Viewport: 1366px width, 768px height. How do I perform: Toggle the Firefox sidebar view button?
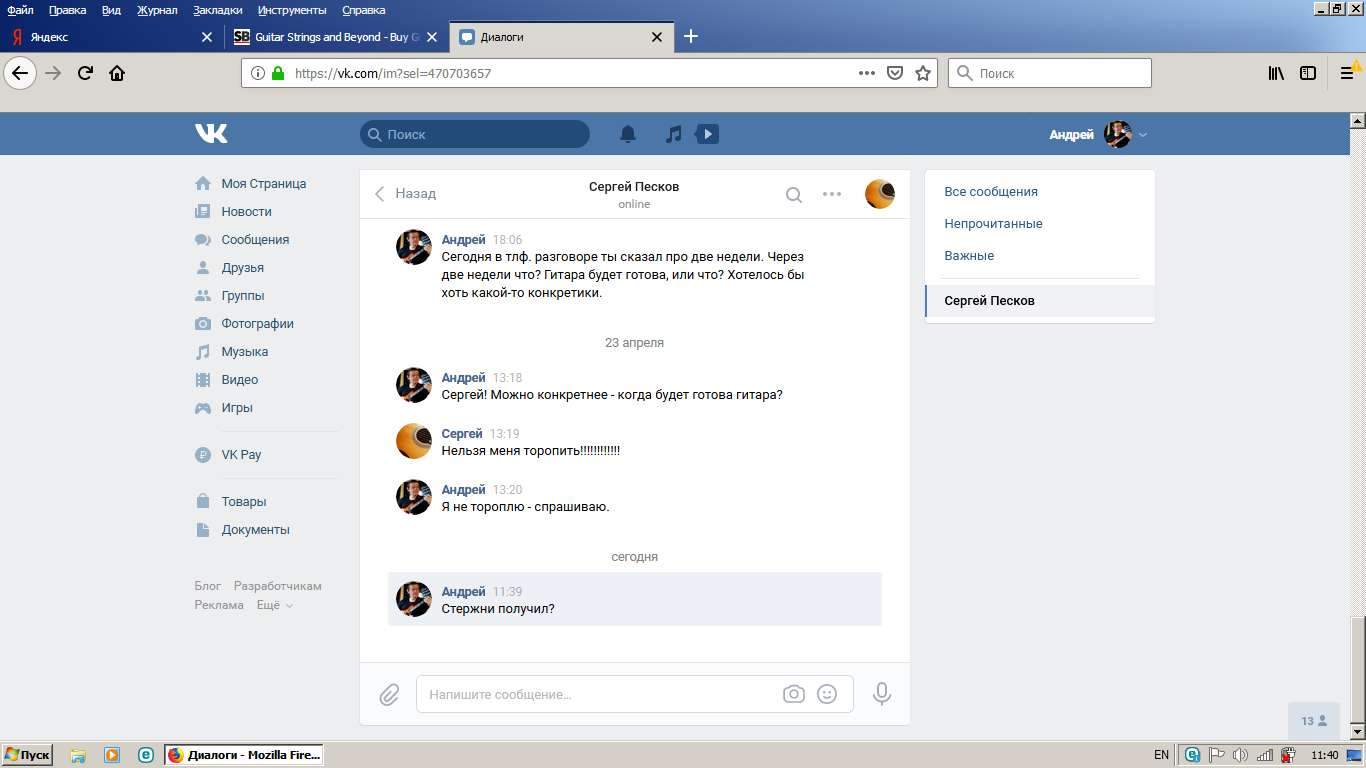1307,73
